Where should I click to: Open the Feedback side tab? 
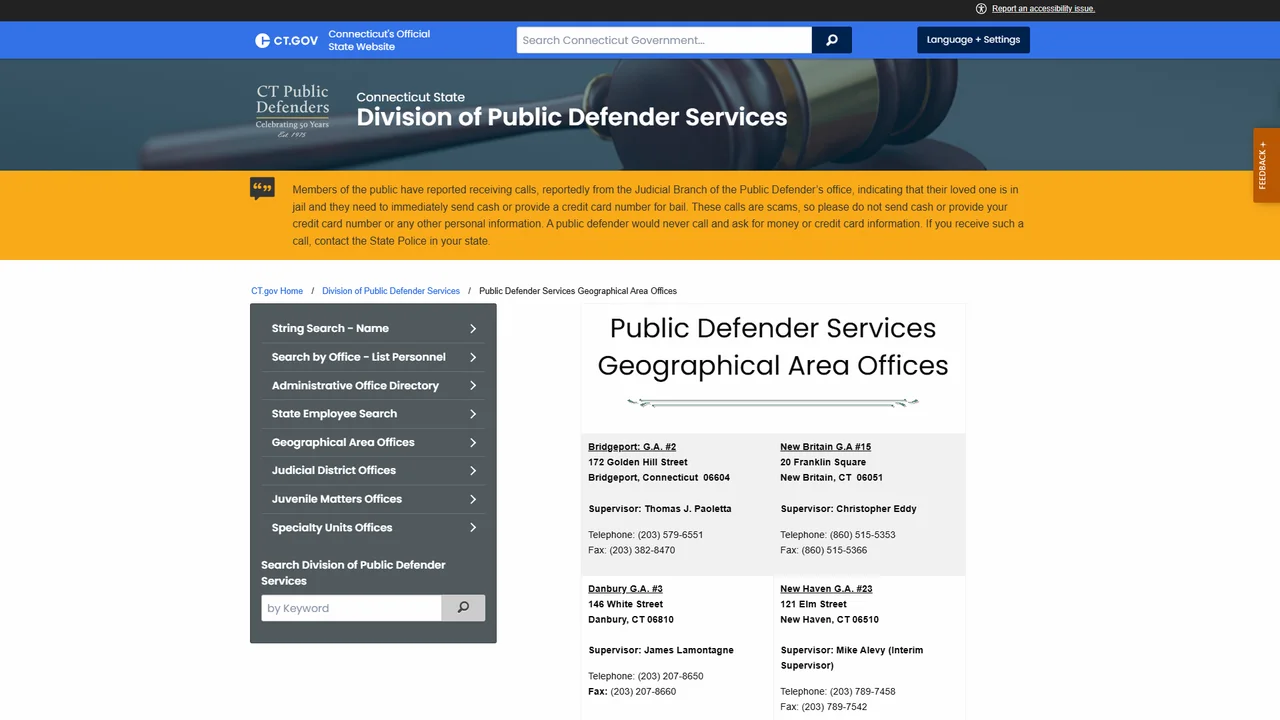[x=1266, y=165]
